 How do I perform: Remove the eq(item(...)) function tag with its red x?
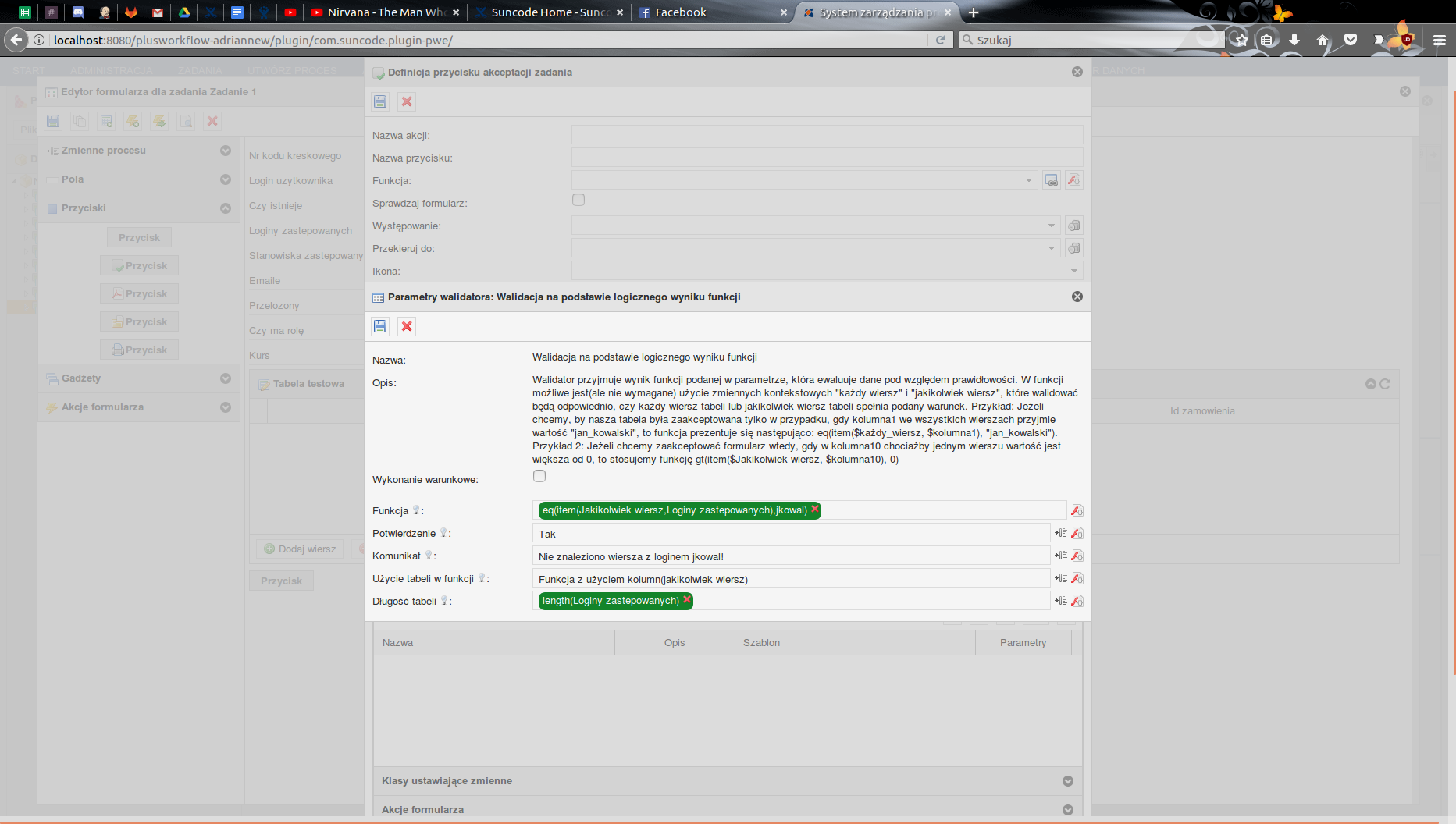(815, 509)
